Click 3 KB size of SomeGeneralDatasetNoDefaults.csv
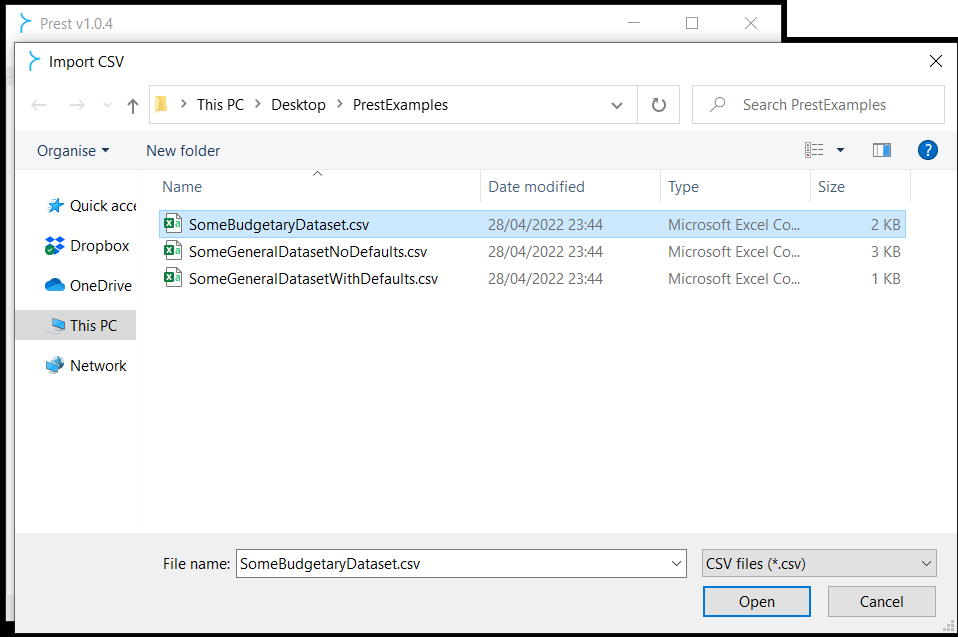 tap(885, 252)
